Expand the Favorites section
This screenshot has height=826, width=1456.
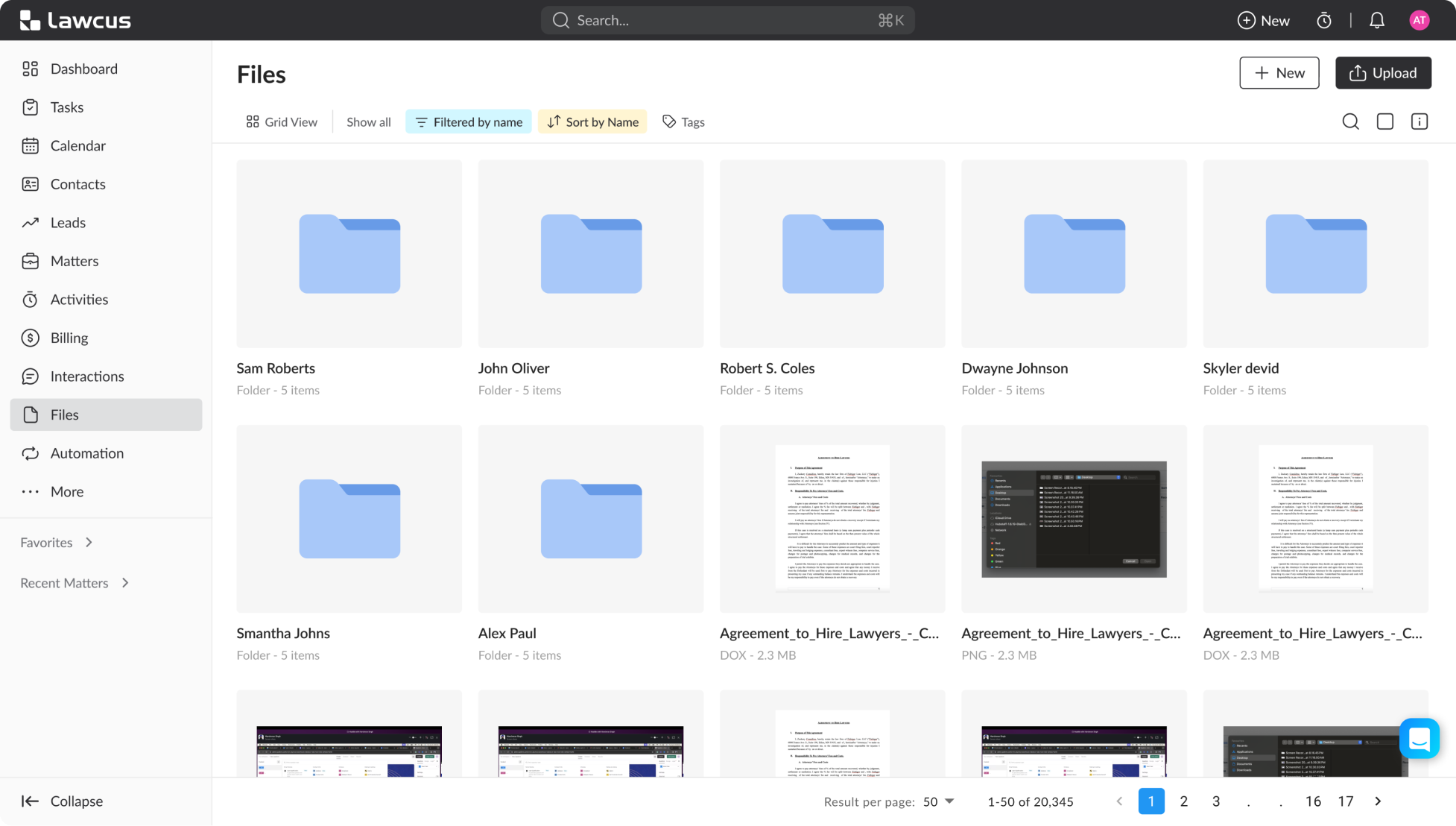(x=57, y=543)
